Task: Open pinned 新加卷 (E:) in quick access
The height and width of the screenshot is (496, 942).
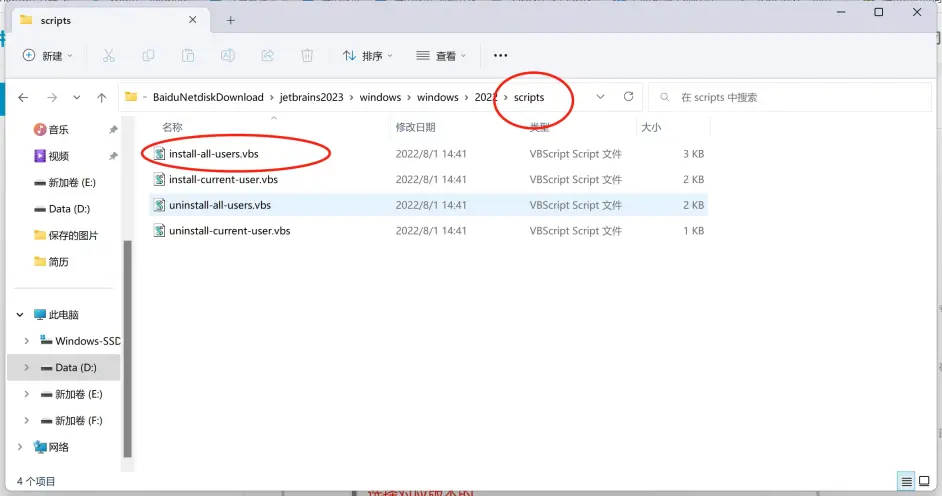Action: (65, 183)
